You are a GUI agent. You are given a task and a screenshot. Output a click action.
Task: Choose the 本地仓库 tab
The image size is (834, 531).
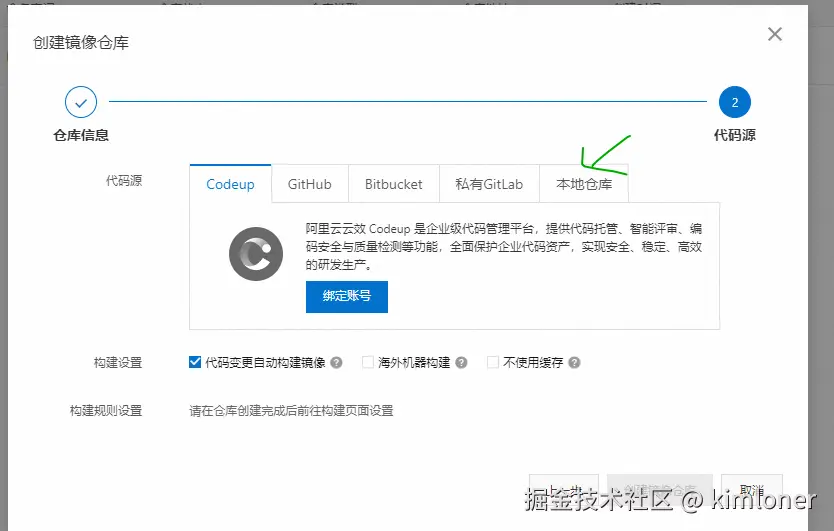pos(584,184)
